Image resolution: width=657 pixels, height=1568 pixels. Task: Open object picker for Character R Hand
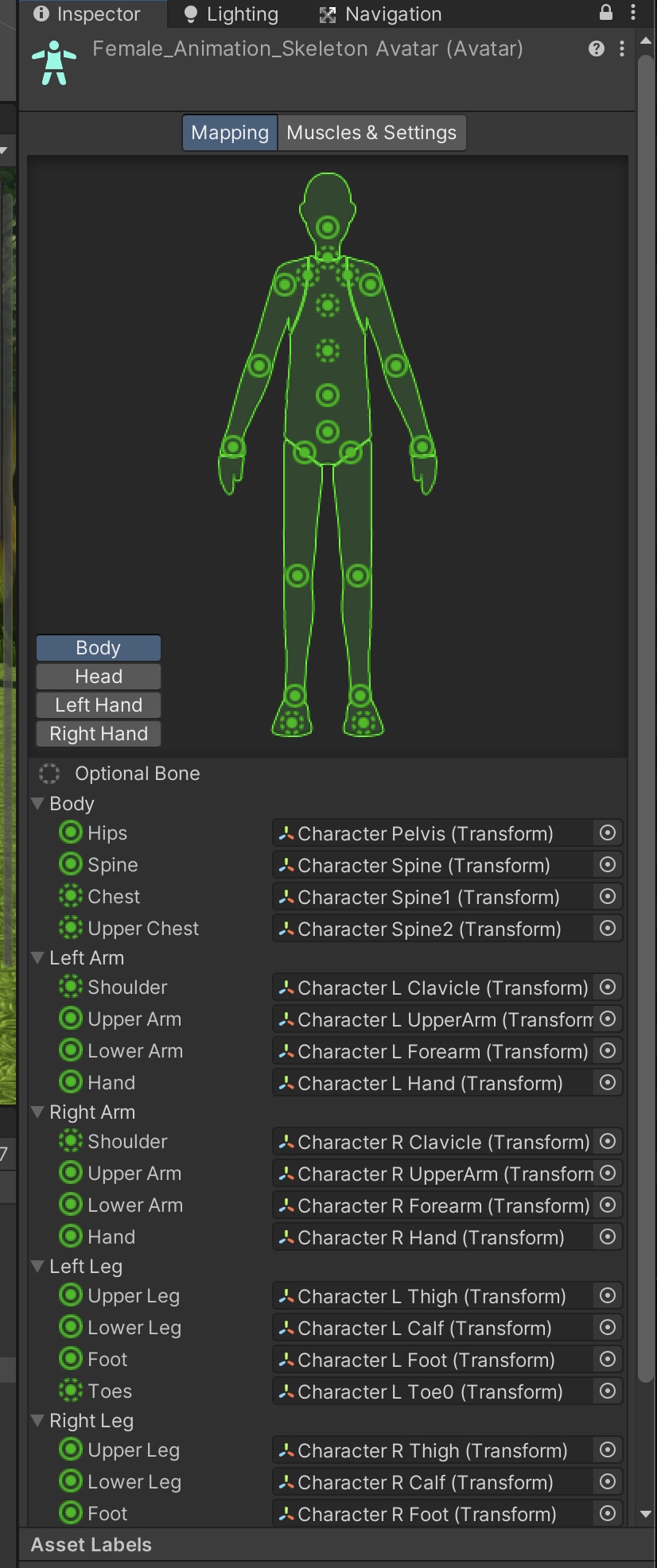click(x=608, y=1237)
